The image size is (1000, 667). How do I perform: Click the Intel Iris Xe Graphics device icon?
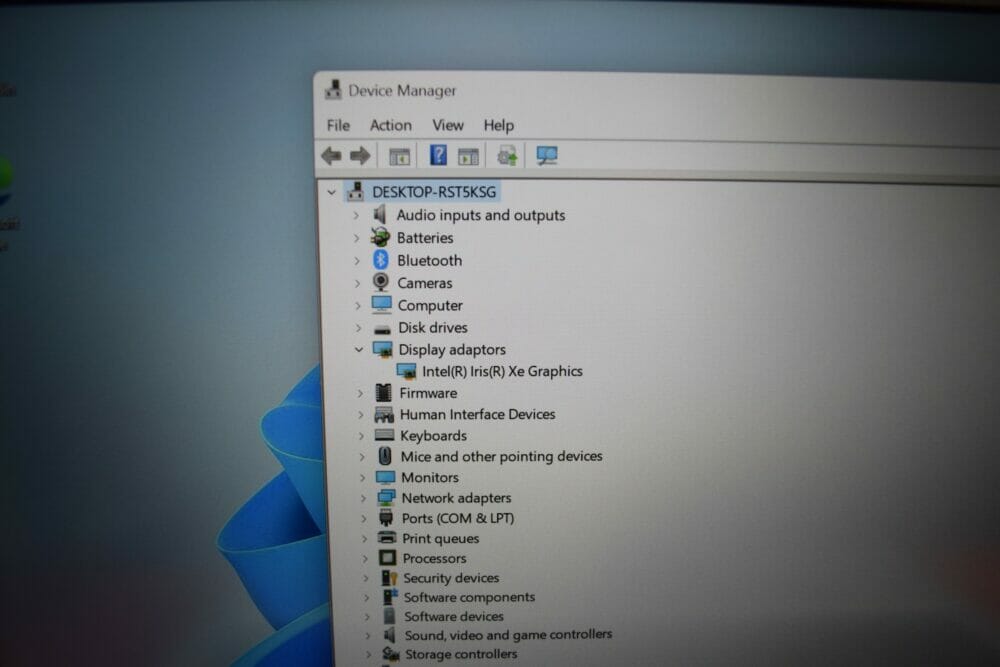[406, 371]
